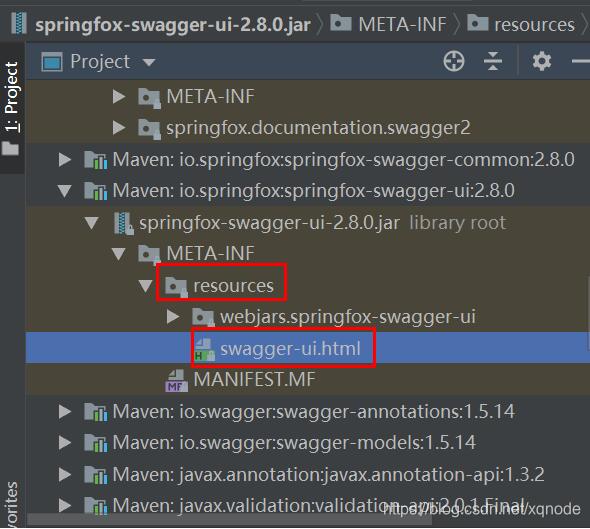The height and width of the screenshot is (529, 590).
Task: Collapse the resources folder arrow
Action: coord(146,286)
